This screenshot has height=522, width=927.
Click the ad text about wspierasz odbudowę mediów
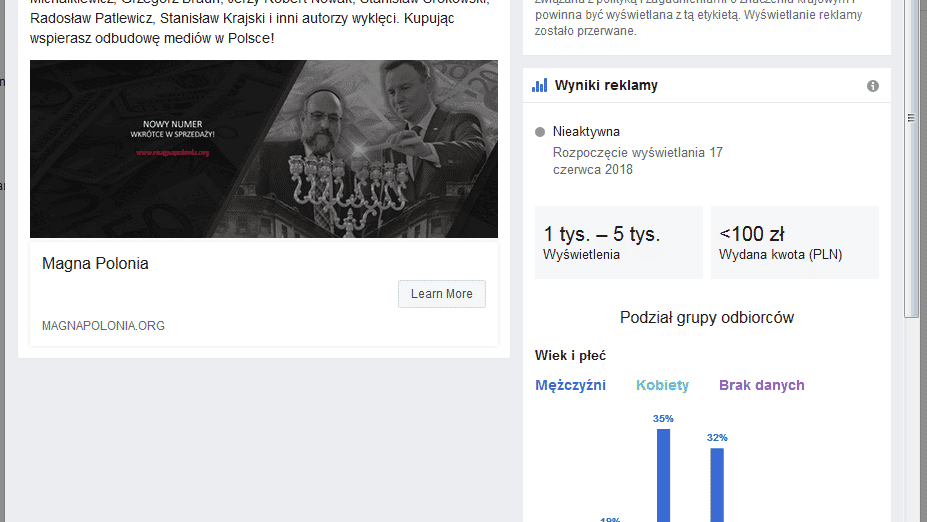pyautogui.click(x=152, y=38)
